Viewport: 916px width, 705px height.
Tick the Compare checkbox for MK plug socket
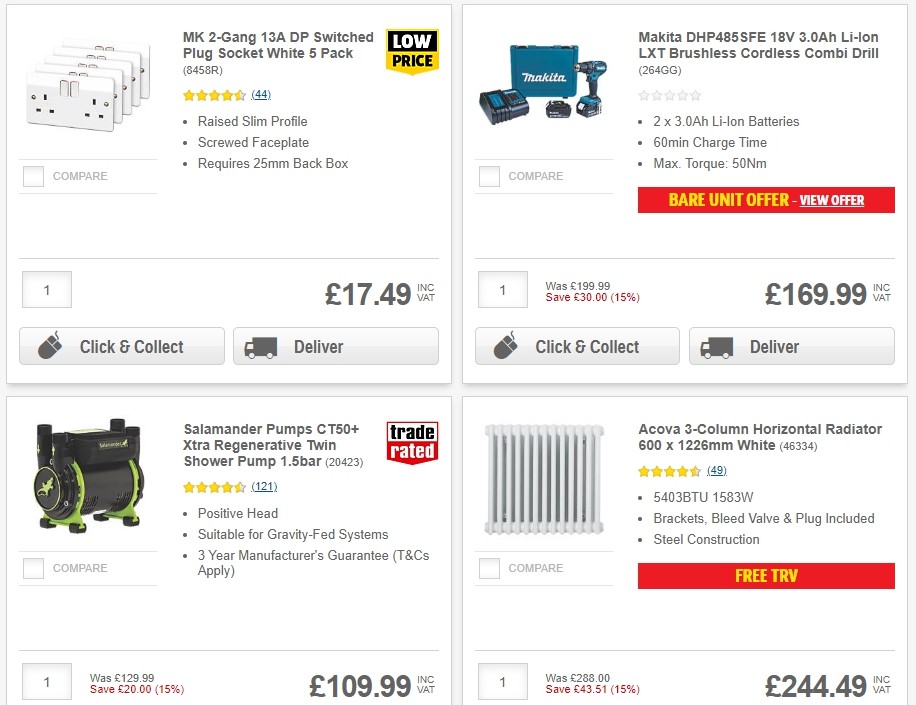click(x=33, y=176)
